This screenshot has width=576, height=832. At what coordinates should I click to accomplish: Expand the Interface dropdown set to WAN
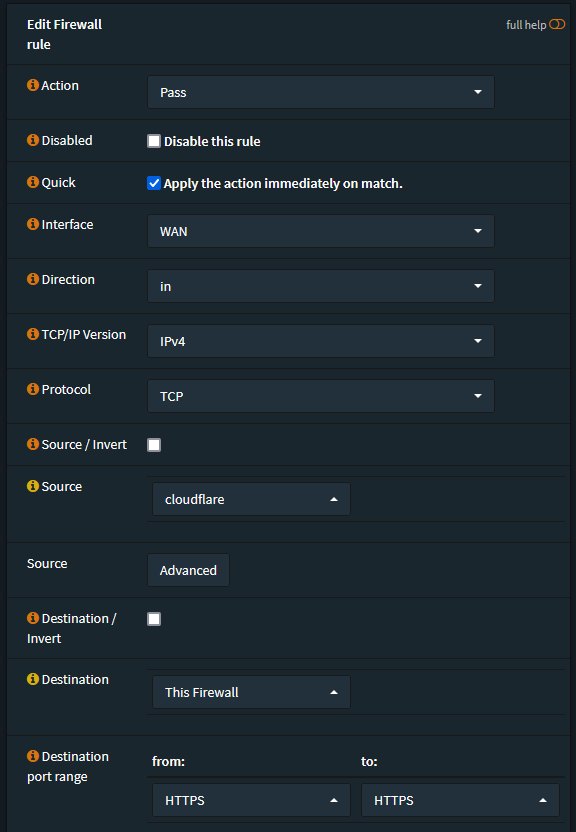click(321, 231)
